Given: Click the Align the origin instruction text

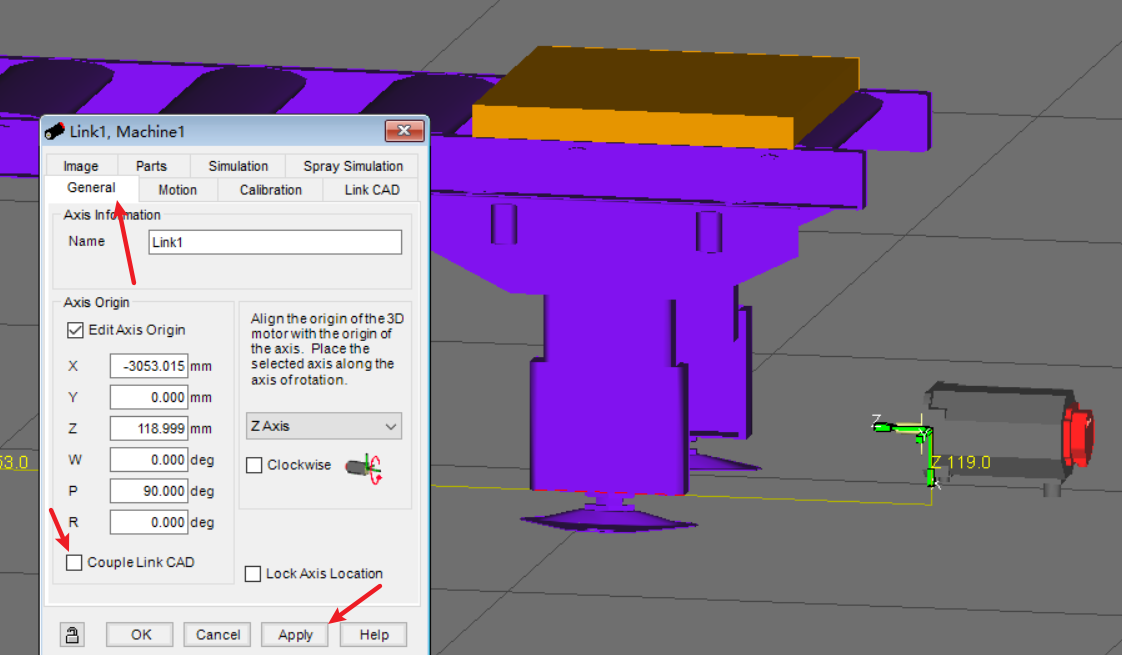Looking at the screenshot, I should 327,349.
